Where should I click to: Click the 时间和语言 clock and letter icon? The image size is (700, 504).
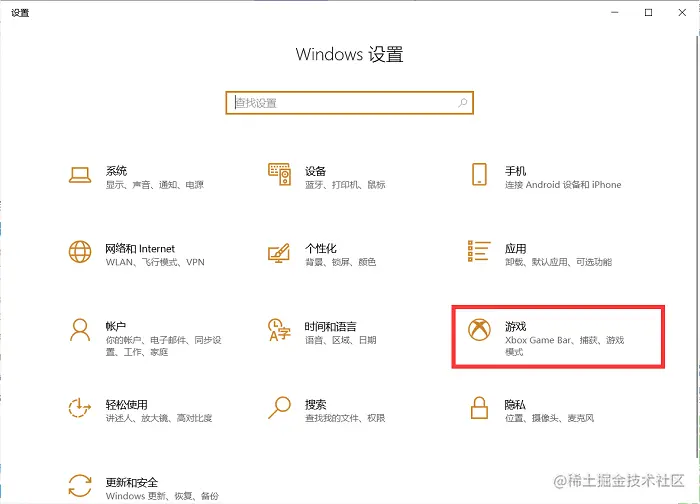279,330
